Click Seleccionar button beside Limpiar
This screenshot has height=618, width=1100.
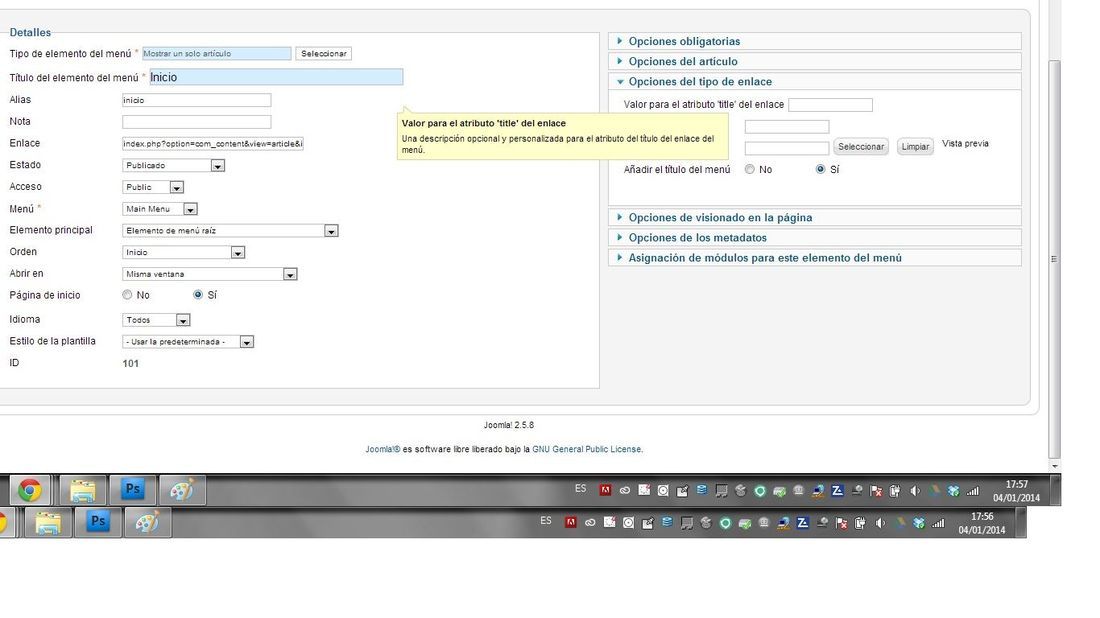click(861, 147)
